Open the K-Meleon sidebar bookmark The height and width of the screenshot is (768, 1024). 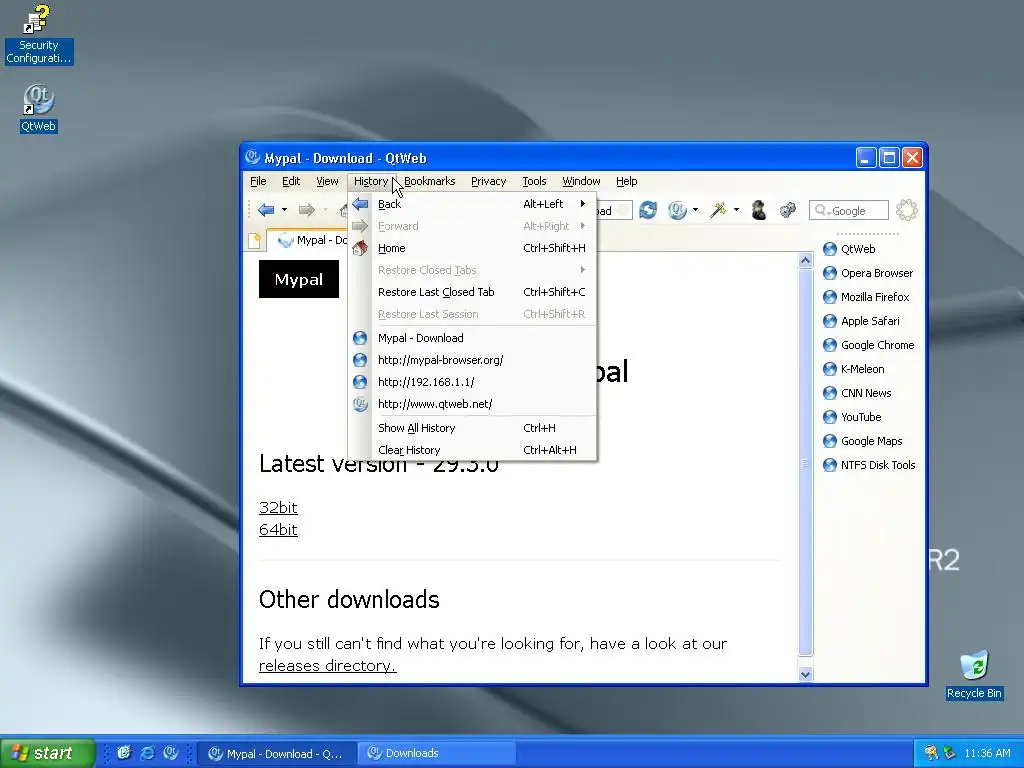tap(854, 369)
